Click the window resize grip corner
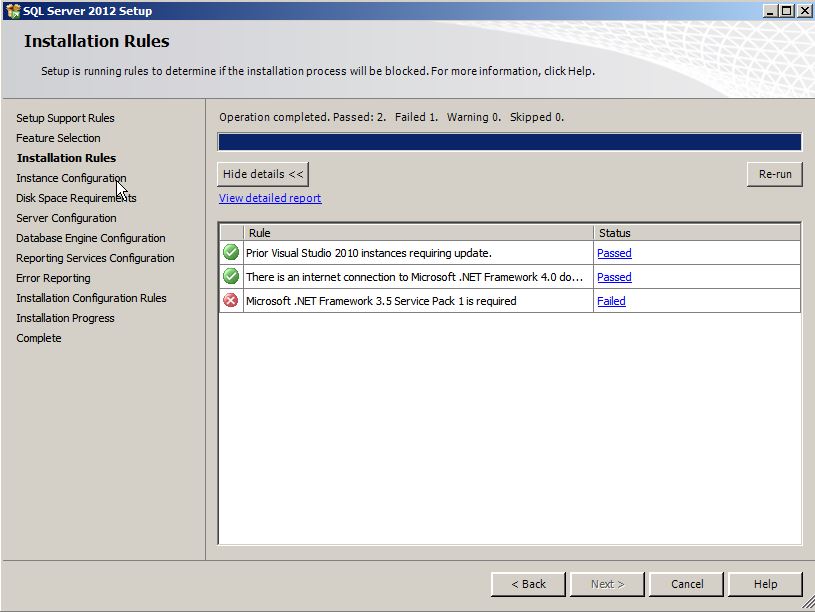 808,604
